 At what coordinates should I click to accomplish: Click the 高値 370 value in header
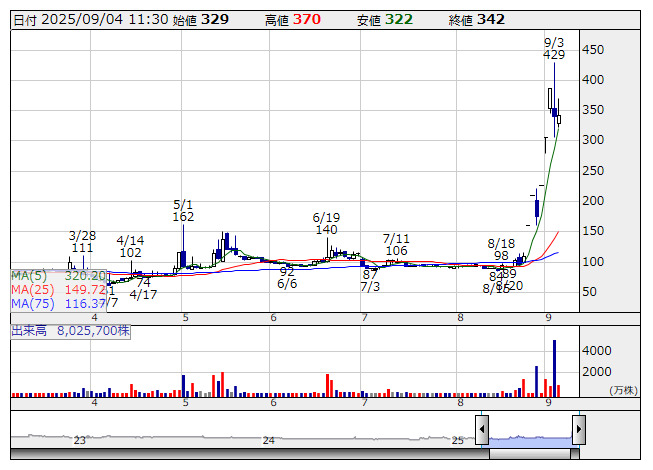click(307, 19)
